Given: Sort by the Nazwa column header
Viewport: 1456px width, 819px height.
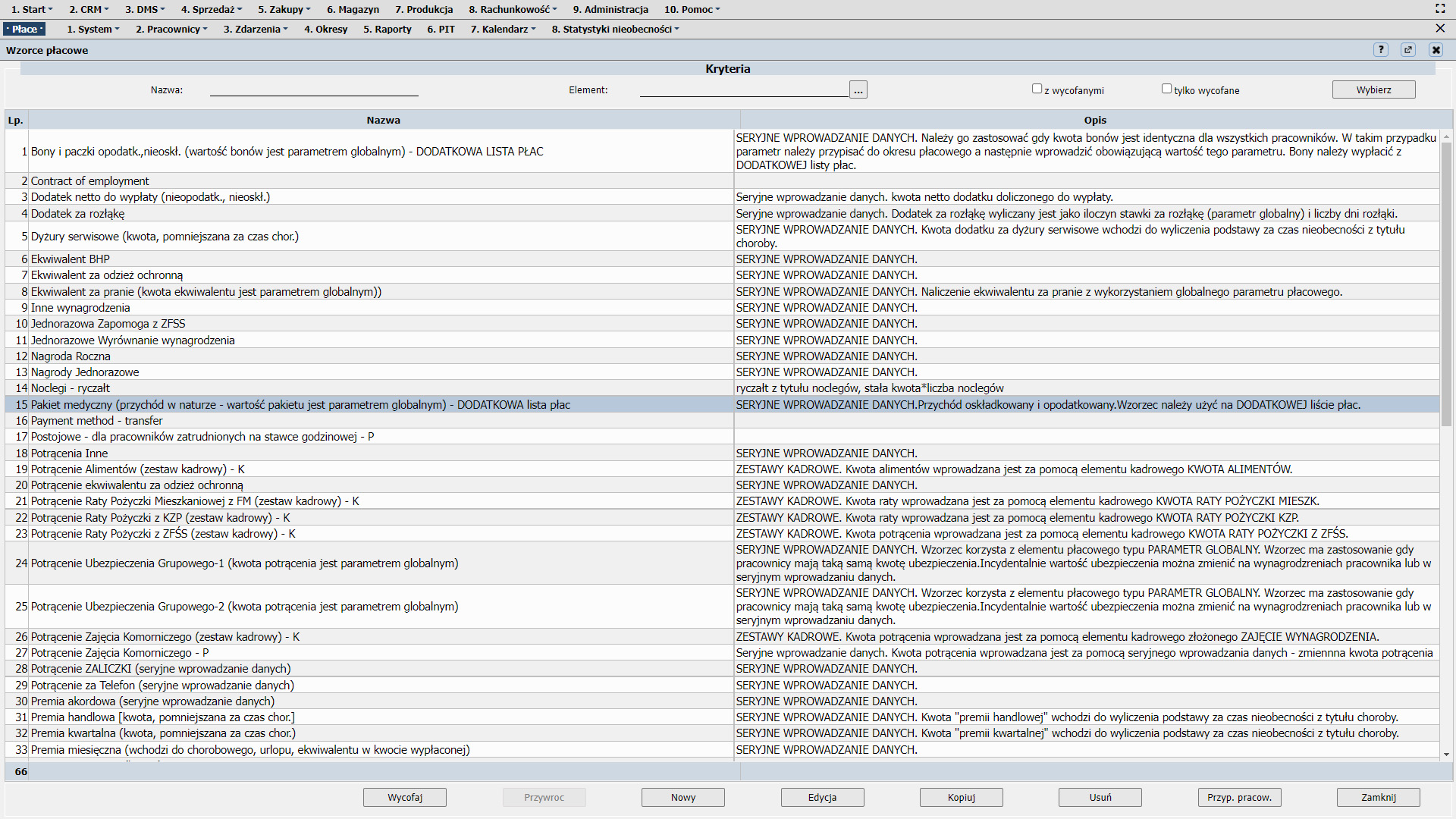Looking at the screenshot, I should [384, 120].
